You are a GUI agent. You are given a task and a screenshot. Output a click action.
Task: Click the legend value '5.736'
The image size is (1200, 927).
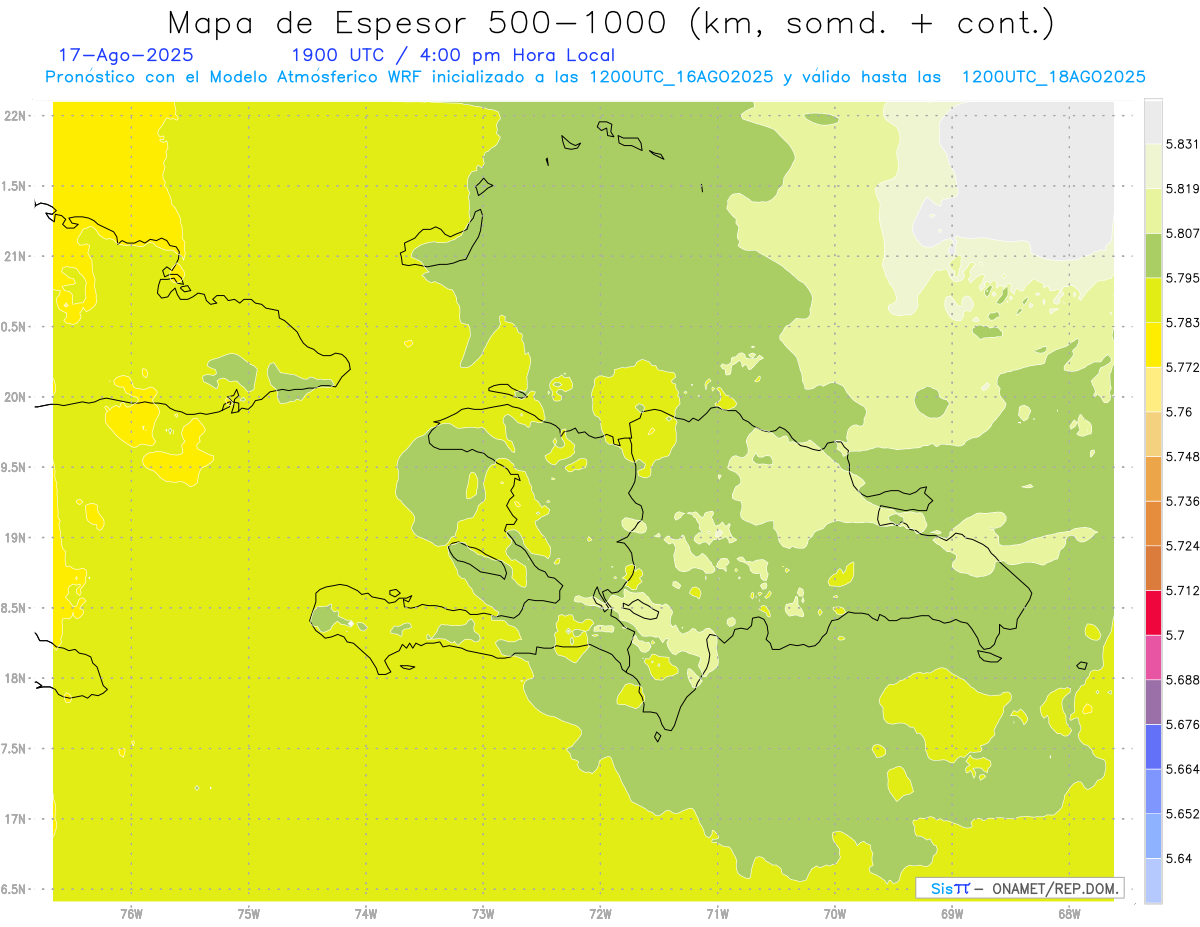pyautogui.click(x=1181, y=501)
